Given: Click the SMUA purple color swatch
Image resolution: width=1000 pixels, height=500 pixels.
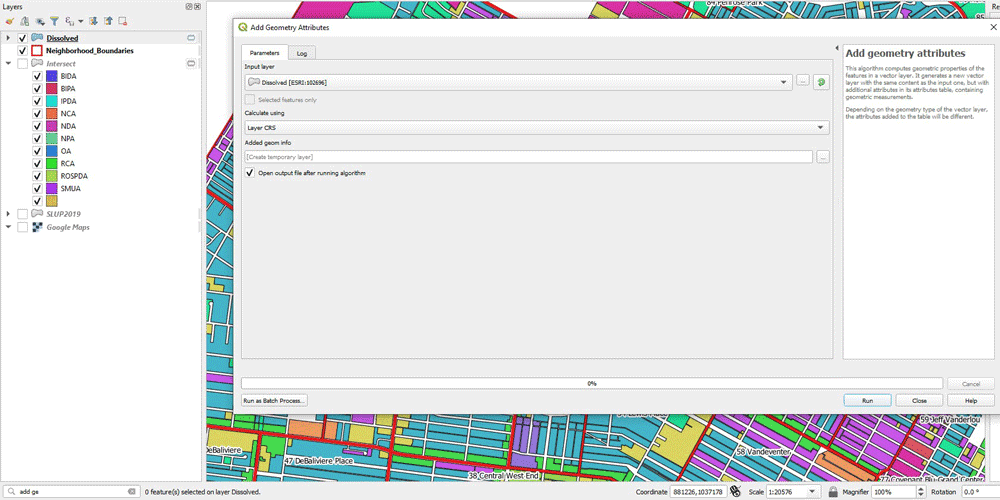Looking at the screenshot, I should click(52, 189).
